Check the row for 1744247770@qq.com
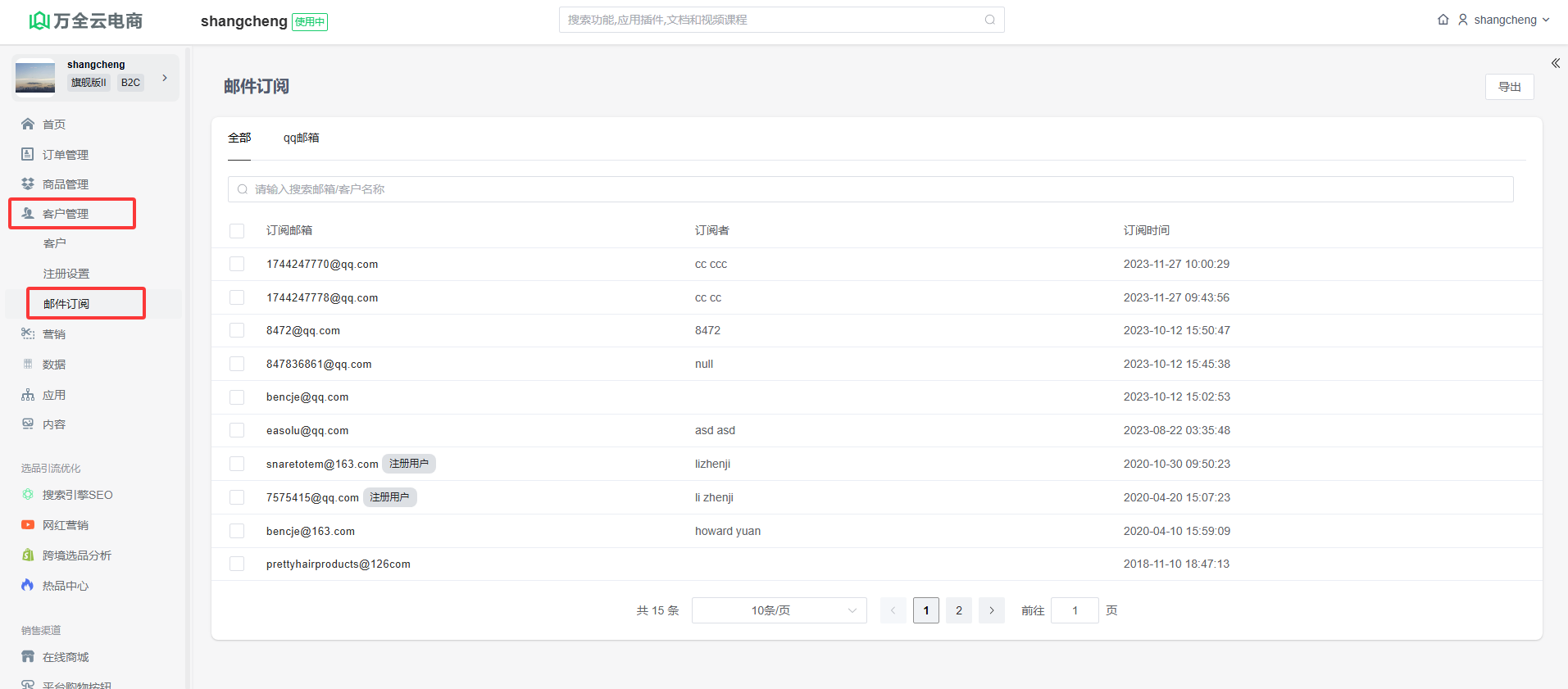 [237, 264]
